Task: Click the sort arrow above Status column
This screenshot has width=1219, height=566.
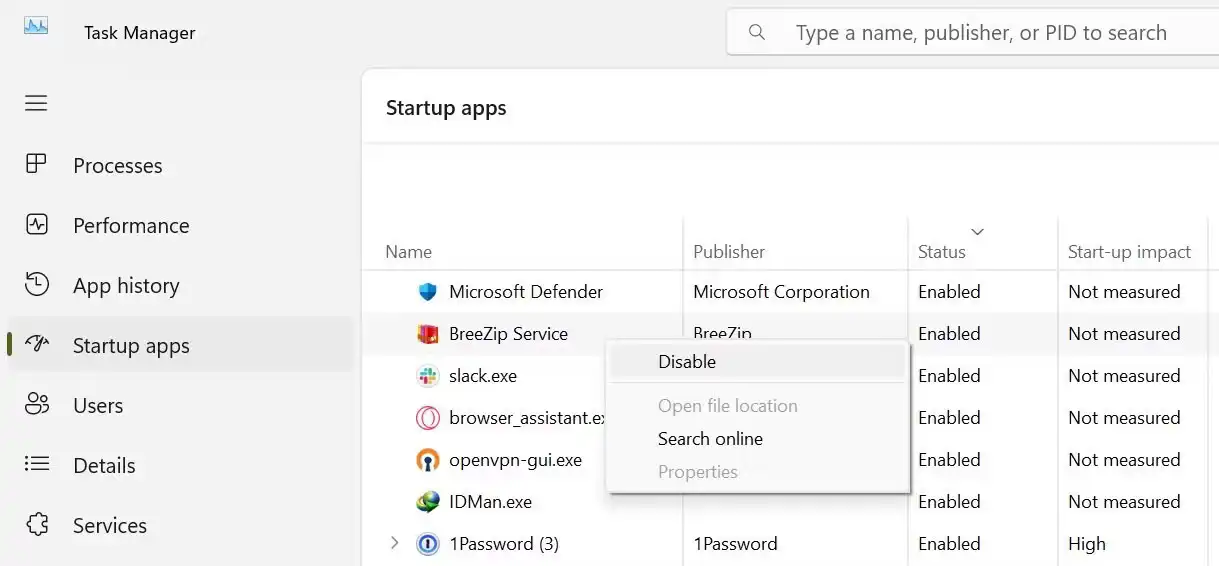Action: pos(977,232)
